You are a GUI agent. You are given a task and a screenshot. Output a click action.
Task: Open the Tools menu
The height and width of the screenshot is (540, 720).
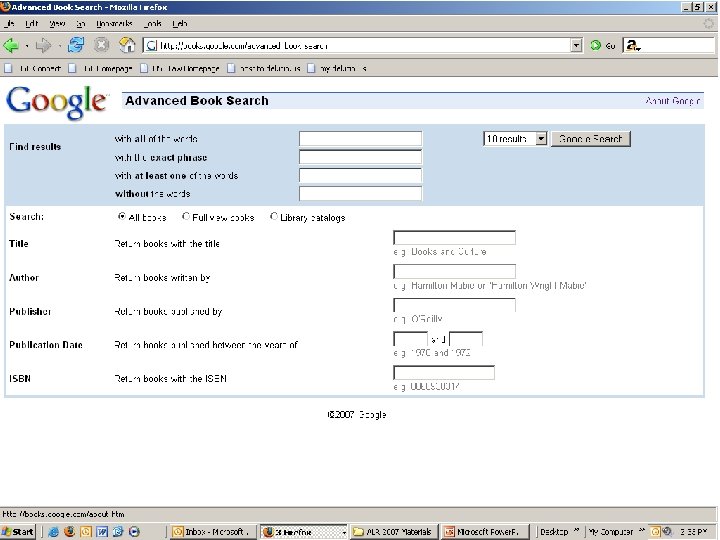152,24
